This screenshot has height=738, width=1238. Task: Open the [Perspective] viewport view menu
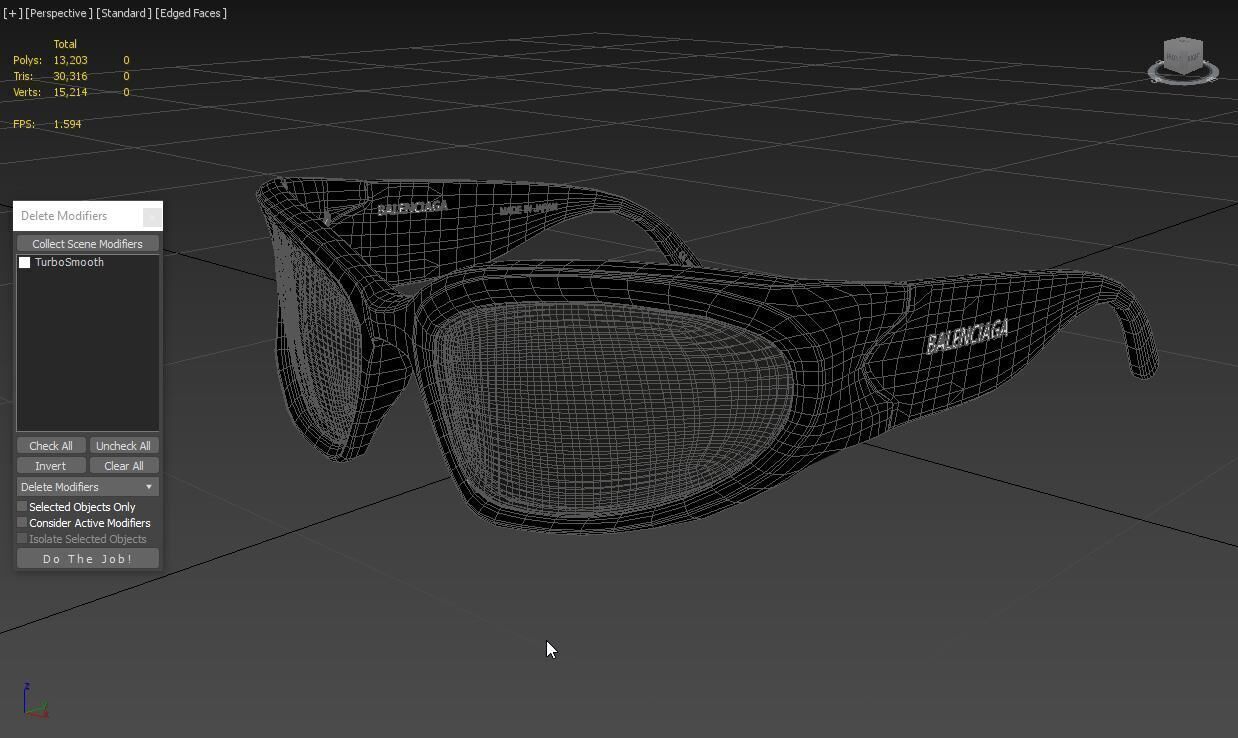pyautogui.click(x=59, y=13)
